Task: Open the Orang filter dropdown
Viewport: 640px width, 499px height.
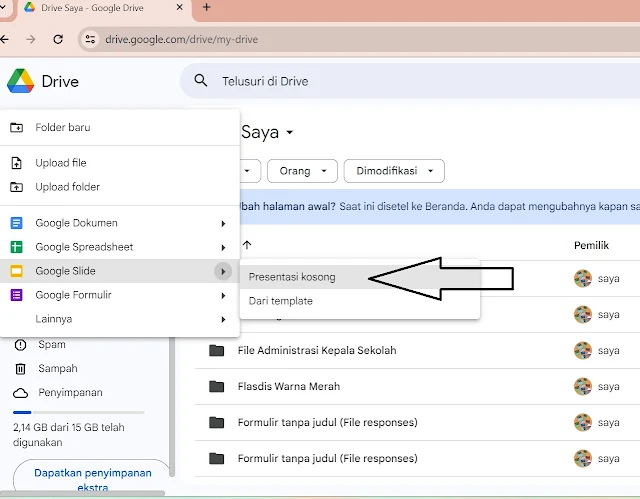Action: [302, 171]
